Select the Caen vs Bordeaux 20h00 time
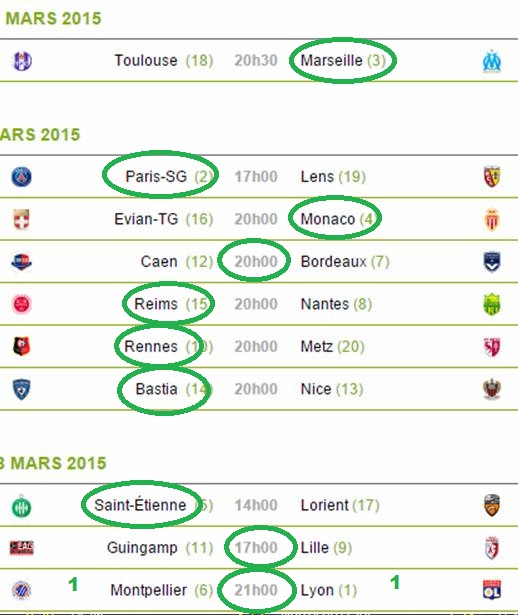Image resolution: width=518 pixels, height=615 pixels. (x=256, y=262)
